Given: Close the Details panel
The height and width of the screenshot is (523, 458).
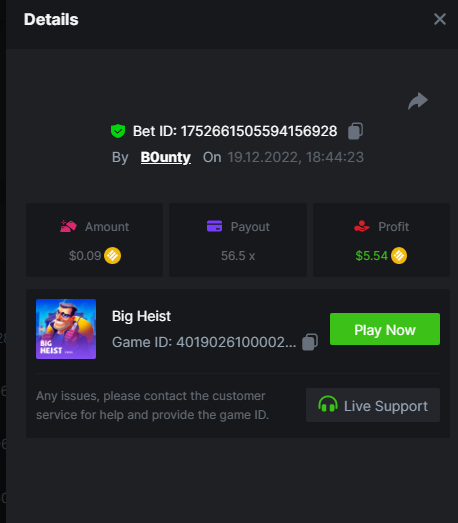Looking at the screenshot, I should click(x=440, y=19).
